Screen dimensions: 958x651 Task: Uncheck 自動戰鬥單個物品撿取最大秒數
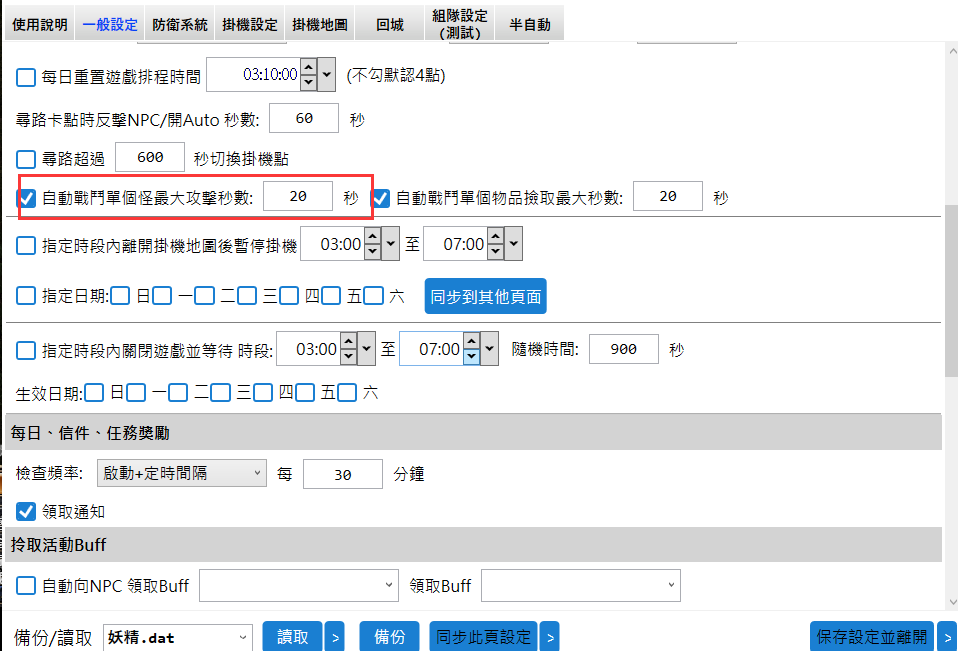tap(380, 197)
